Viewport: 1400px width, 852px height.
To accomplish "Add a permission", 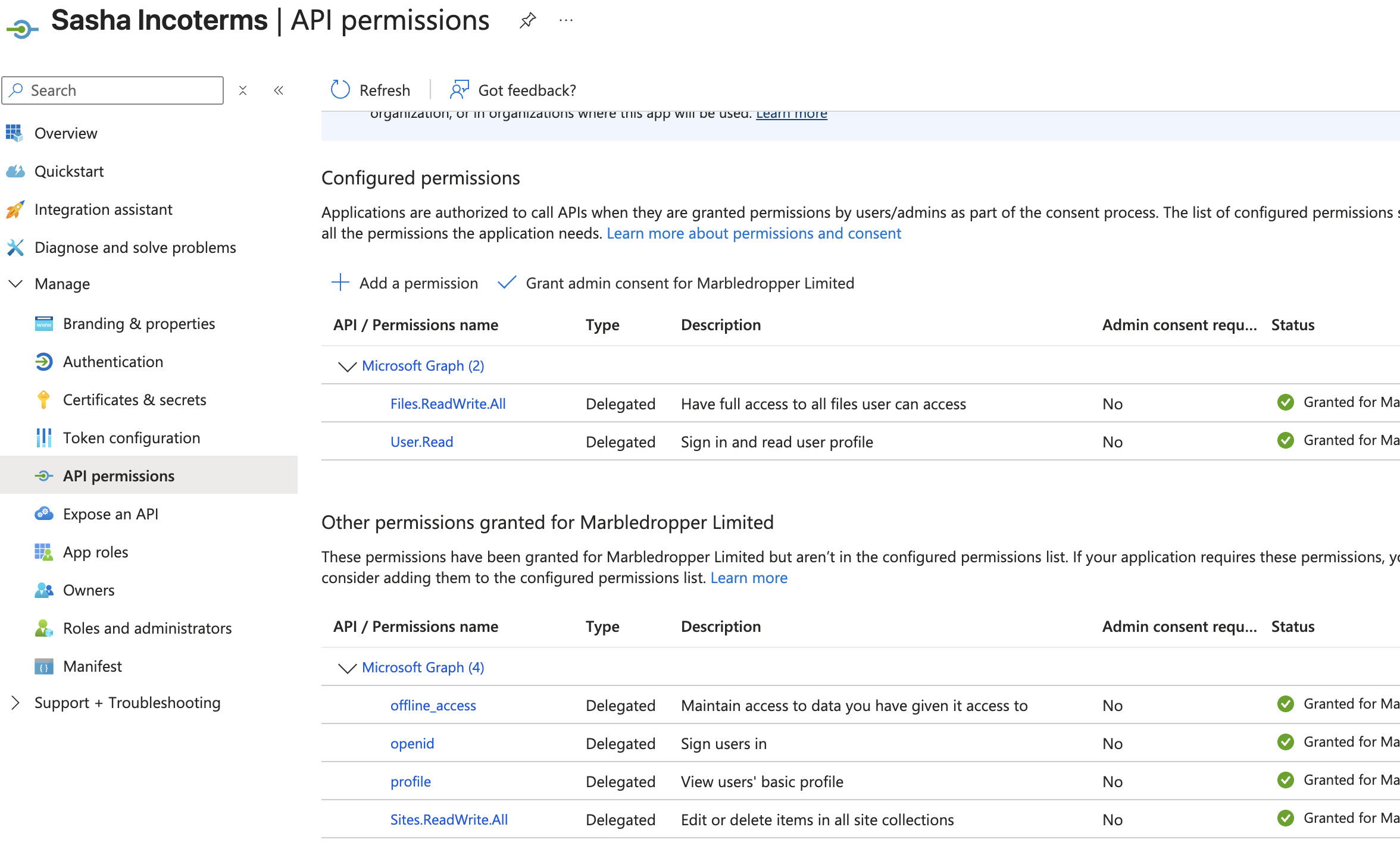I will 405,283.
